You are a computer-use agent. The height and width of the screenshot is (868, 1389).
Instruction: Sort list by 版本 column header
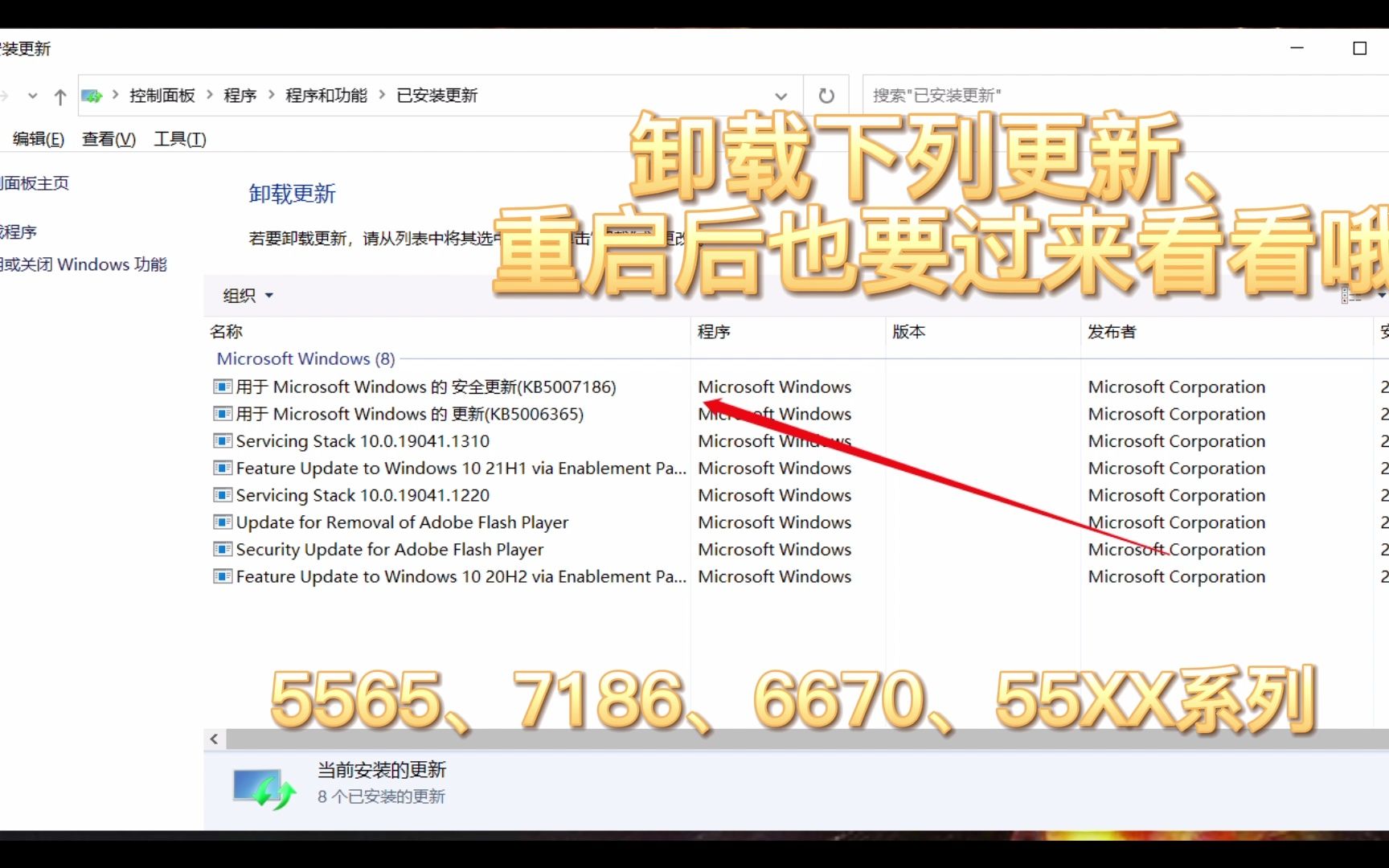coord(983,332)
